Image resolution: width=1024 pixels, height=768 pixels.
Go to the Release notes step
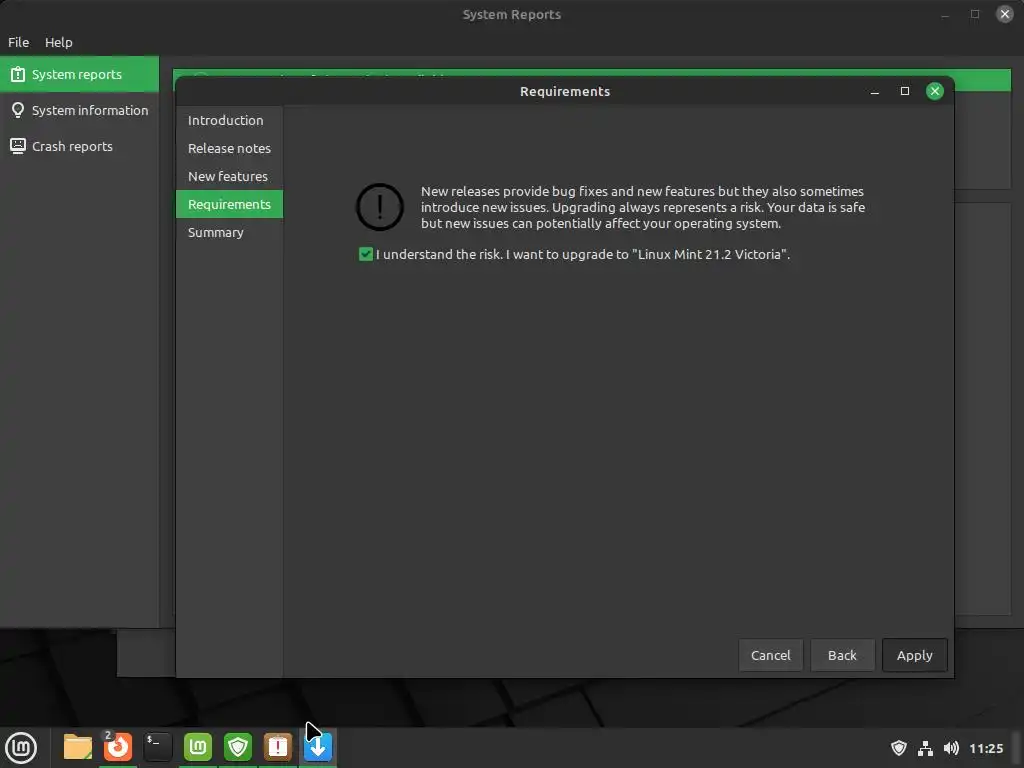[x=229, y=148]
